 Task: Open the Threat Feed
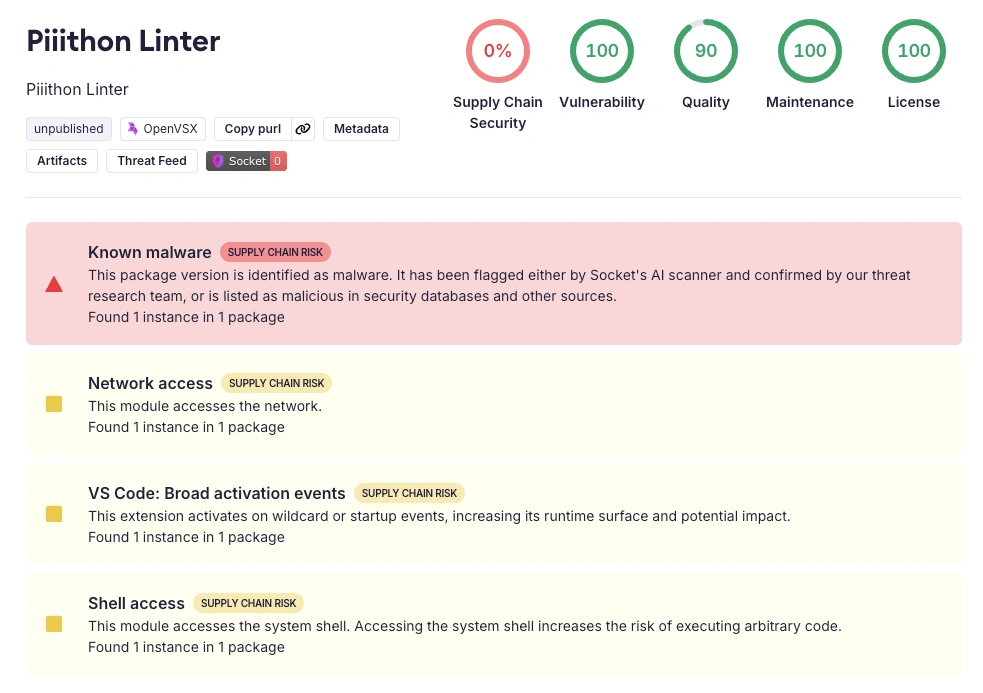[x=152, y=161]
